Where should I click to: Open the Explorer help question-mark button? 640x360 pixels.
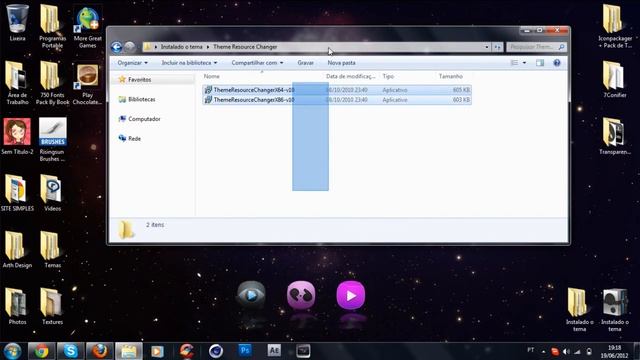[x=557, y=63]
